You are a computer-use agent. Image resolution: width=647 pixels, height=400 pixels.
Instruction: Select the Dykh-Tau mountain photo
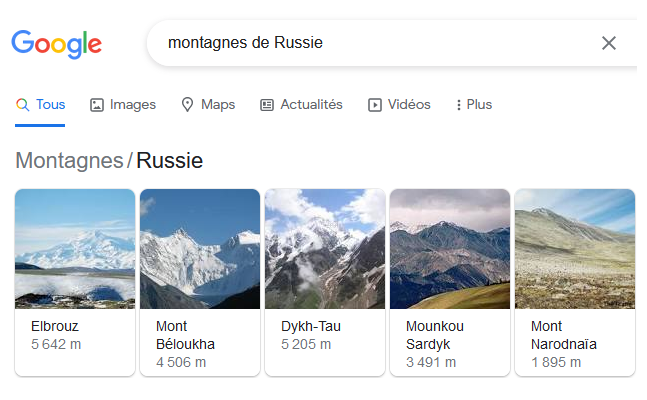tap(325, 249)
